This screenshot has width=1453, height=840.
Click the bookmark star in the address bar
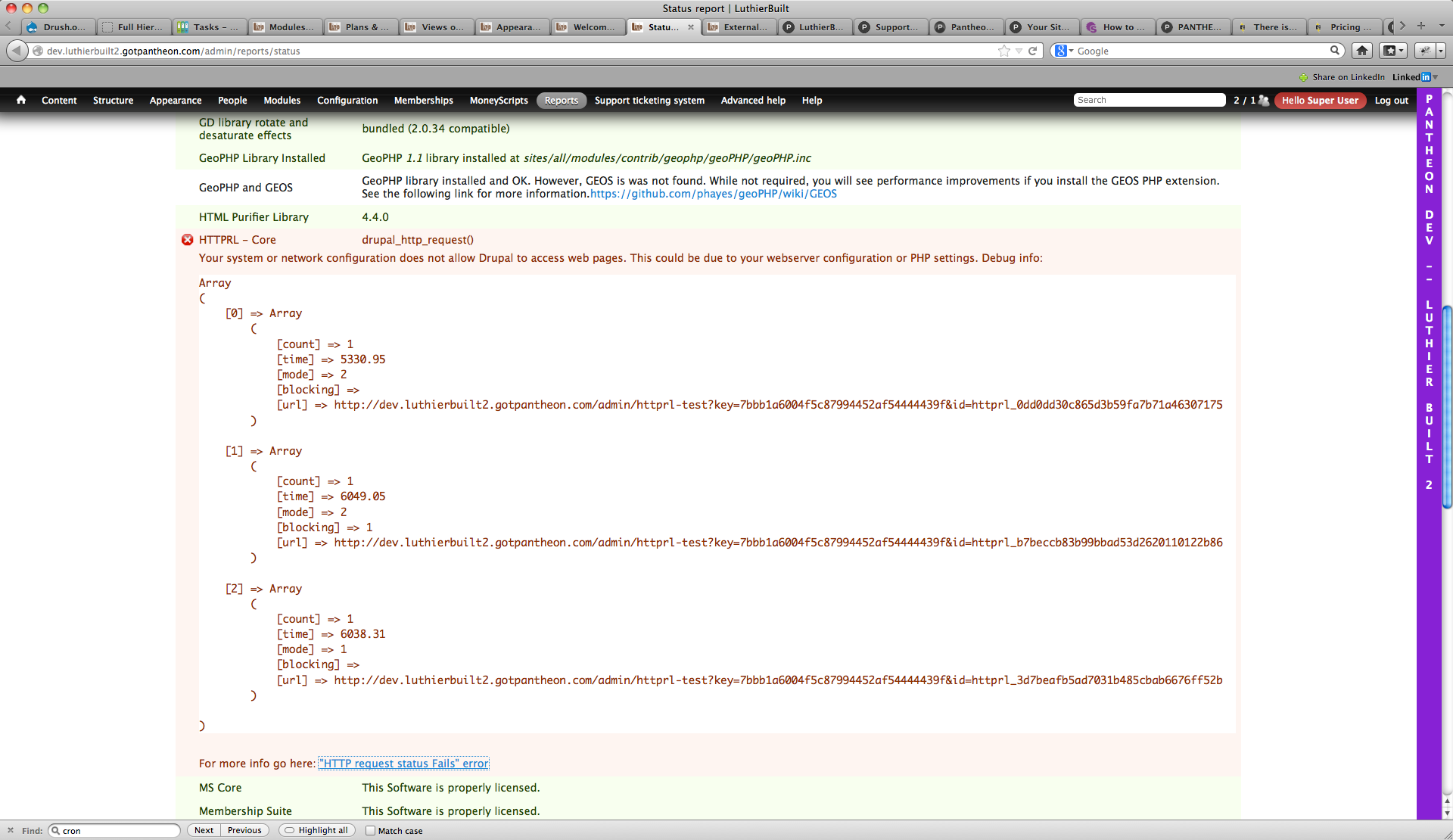(1004, 51)
